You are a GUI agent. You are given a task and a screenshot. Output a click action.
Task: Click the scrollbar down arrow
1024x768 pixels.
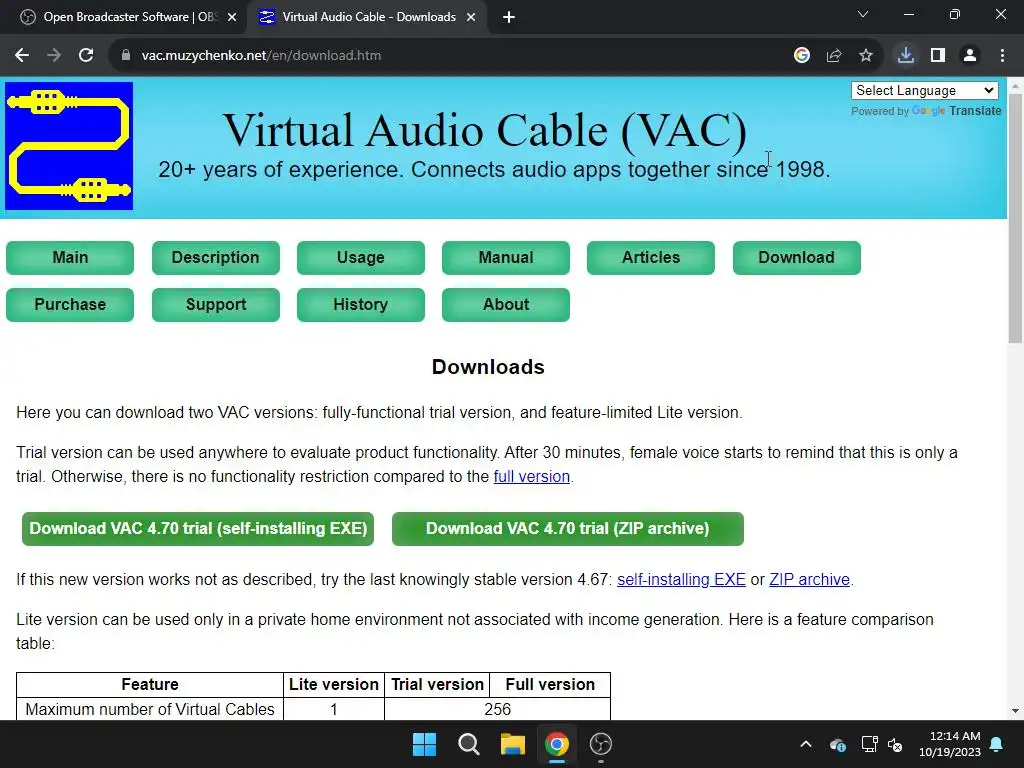click(1016, 711)
